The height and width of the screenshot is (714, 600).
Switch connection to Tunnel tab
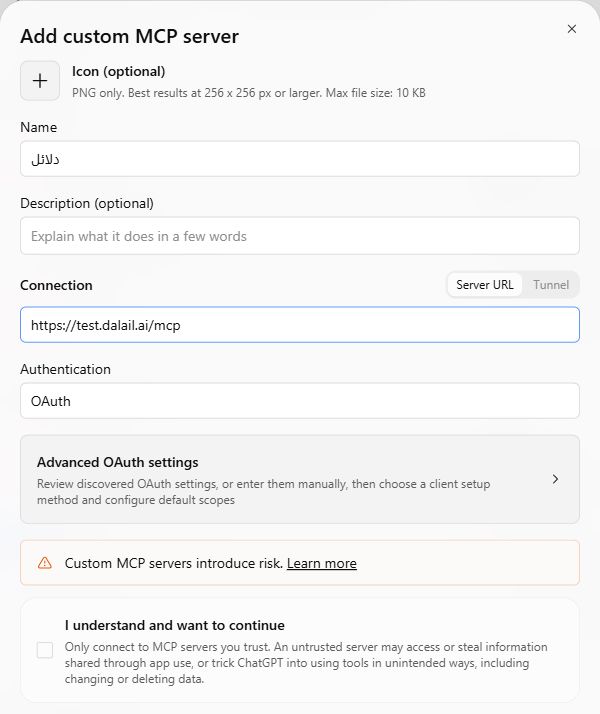551,285
